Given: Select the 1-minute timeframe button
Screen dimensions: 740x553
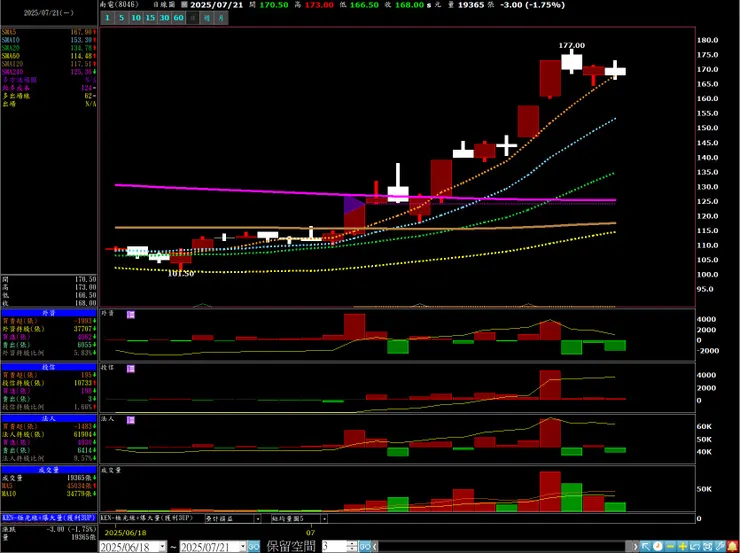Looking at the screenshot, I should point(108,18).
